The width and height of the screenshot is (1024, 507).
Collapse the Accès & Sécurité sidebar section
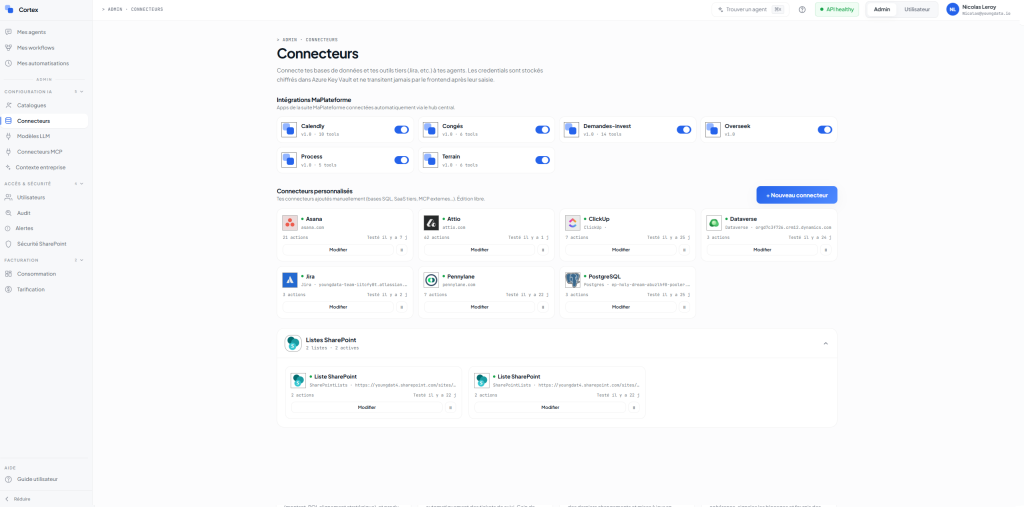click(x=82, y=184)
